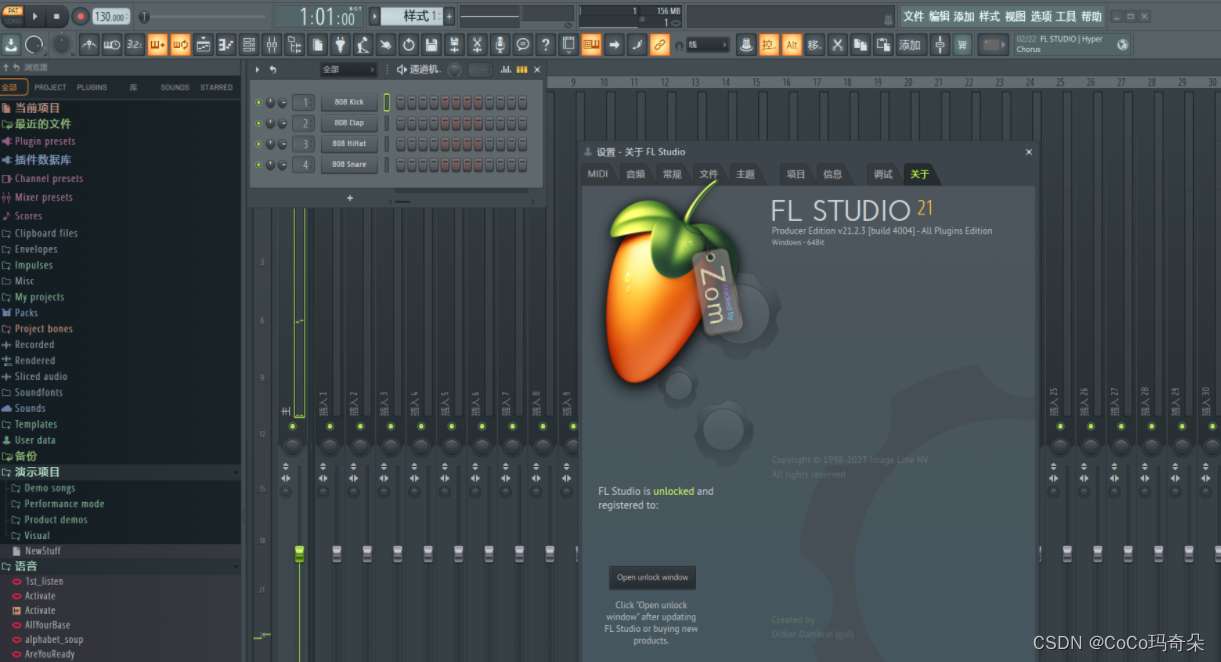This screenshot has width=1221, height=662.
Task: Switch to the 常规 settings tab
Action: (x=672, y=174)
